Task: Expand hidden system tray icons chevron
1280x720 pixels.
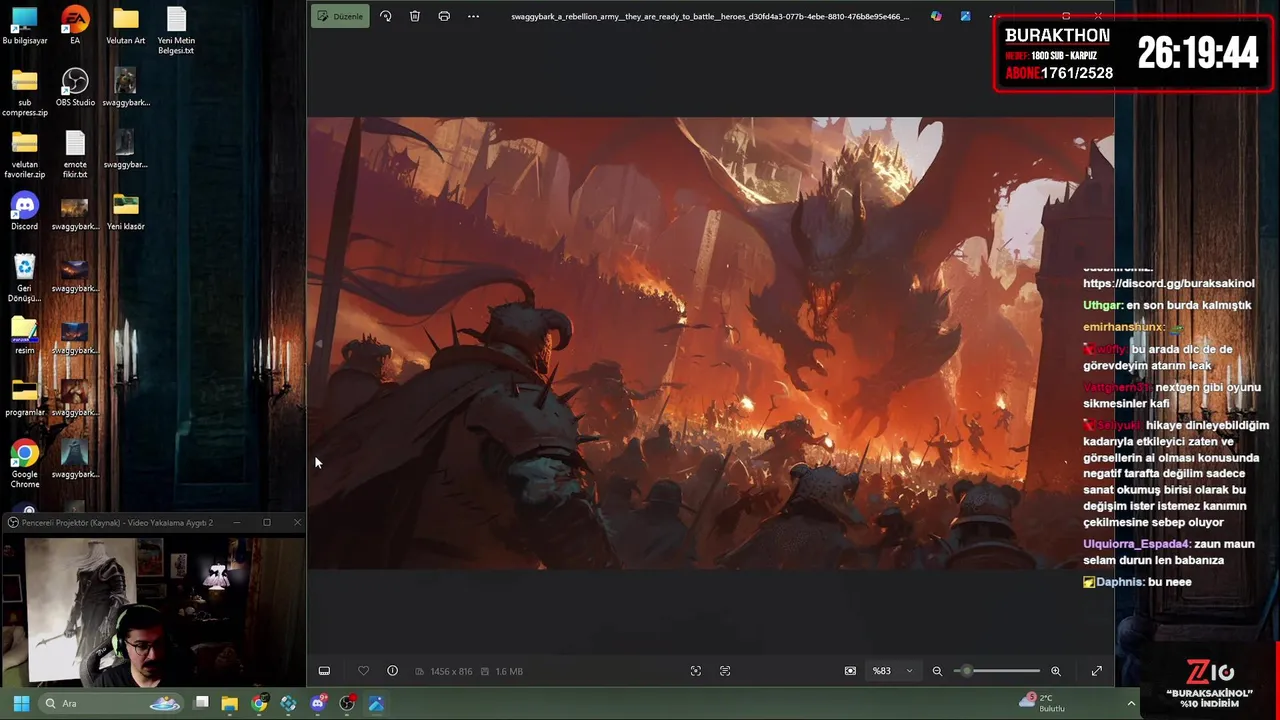Action: [x=1131, y=703]
